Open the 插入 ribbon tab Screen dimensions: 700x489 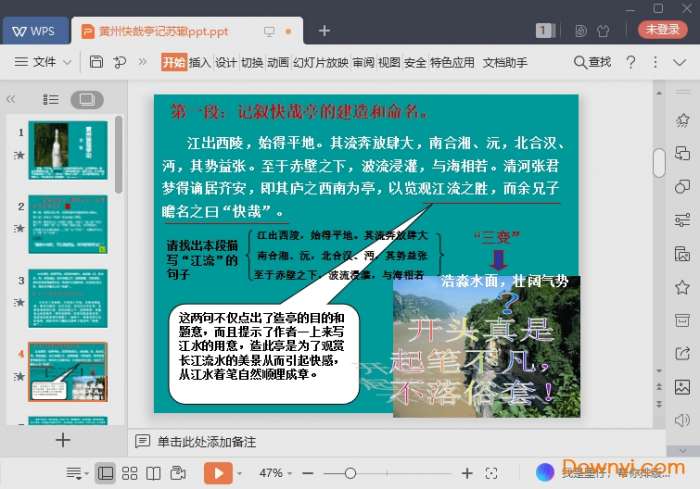[x=200, y=62]
